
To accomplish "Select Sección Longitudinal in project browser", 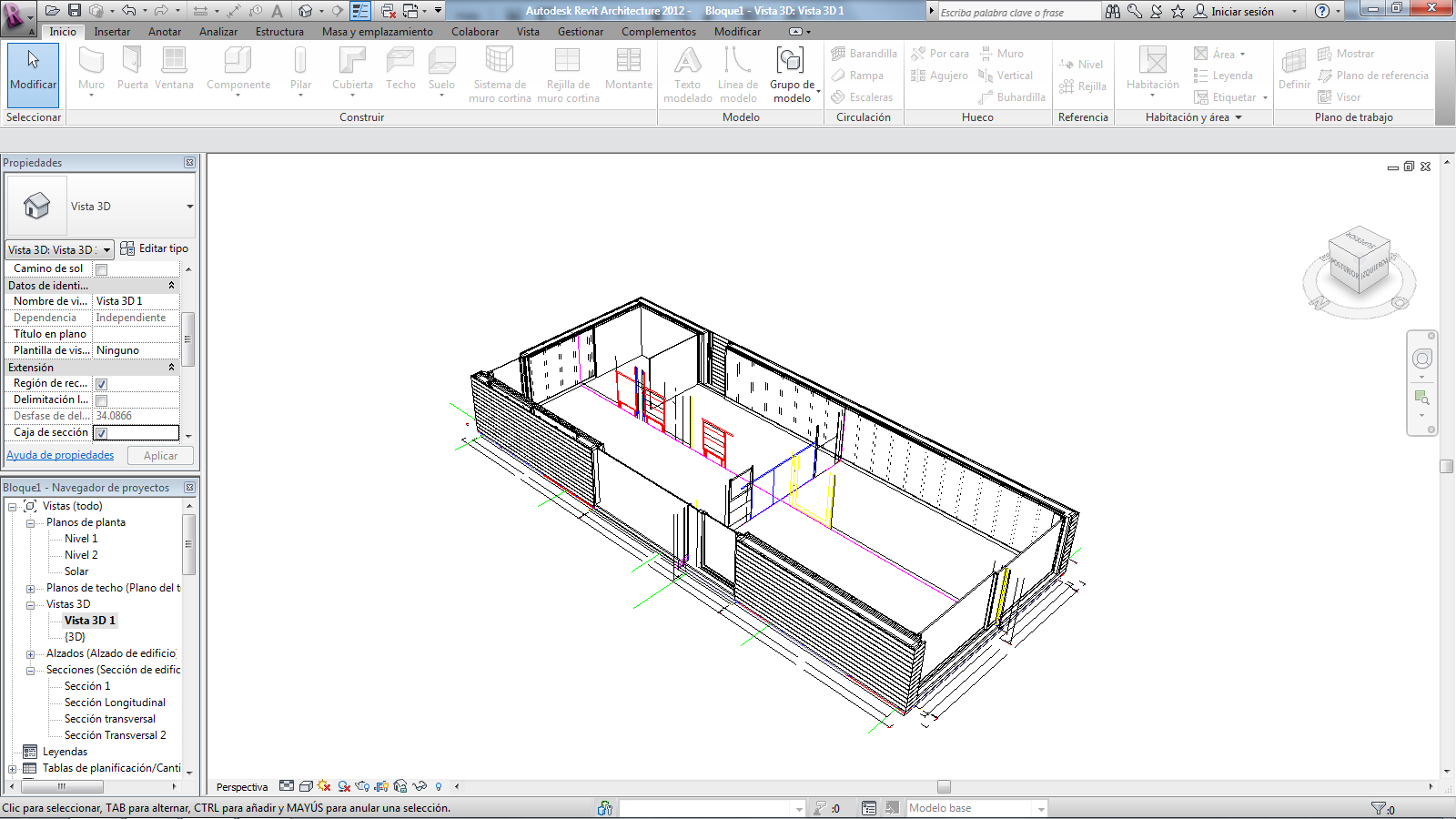I will point(114,702).
